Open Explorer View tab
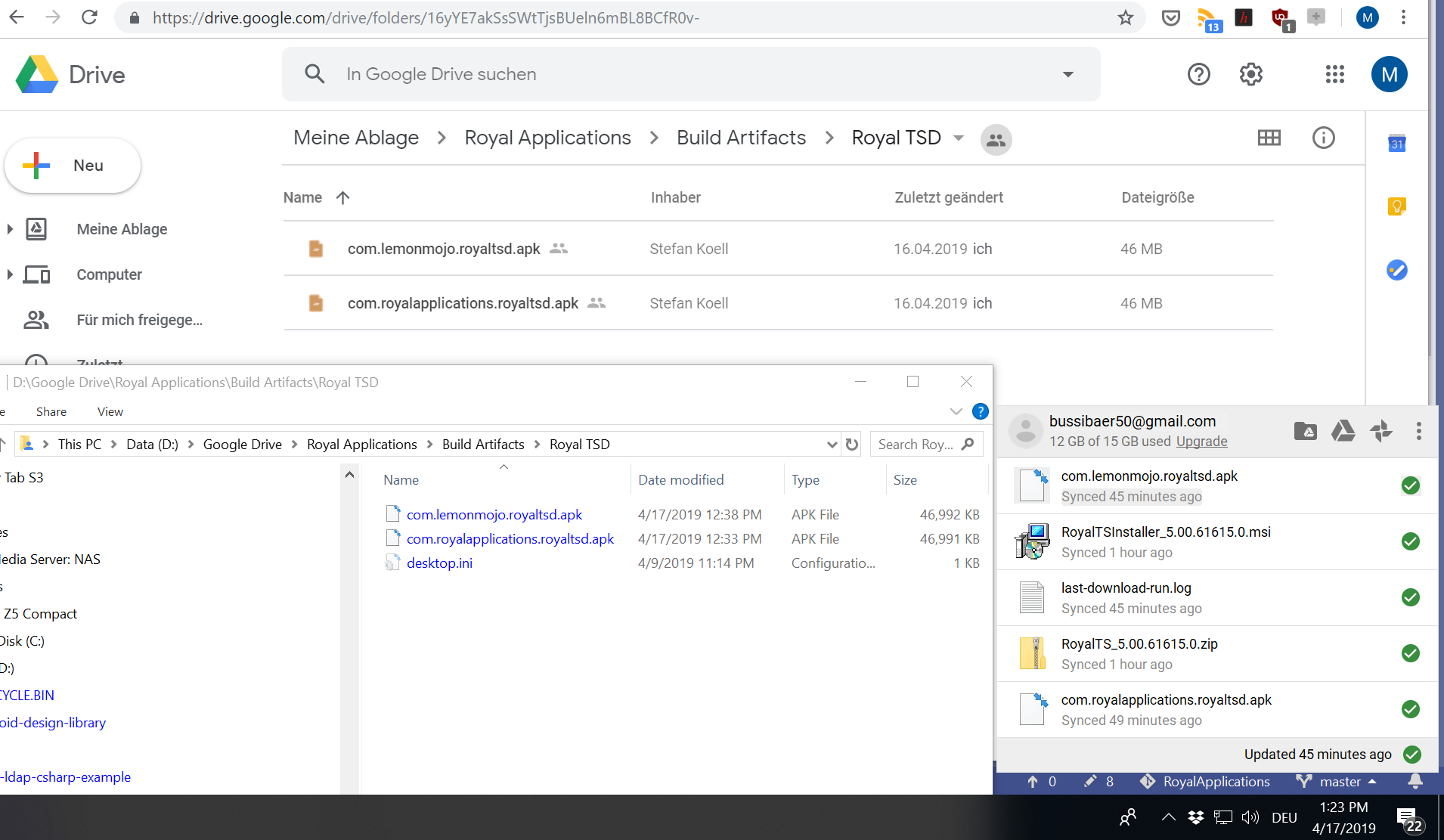This screenshot has width=1444, height=840. 110,411
